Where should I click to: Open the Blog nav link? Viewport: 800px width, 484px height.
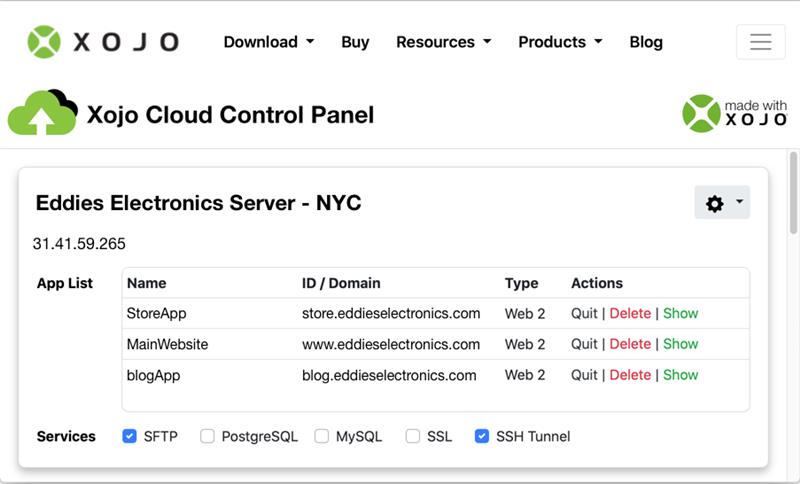[x=646, y=42]
